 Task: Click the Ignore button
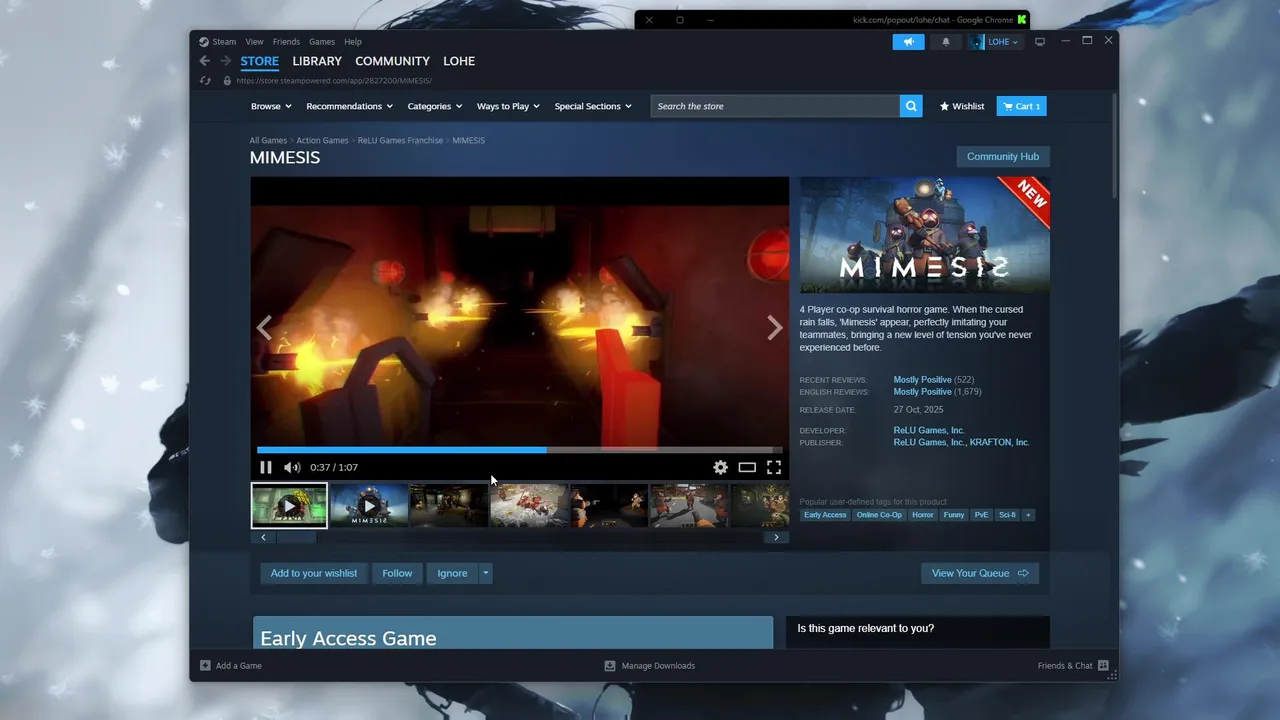[452, 573]
